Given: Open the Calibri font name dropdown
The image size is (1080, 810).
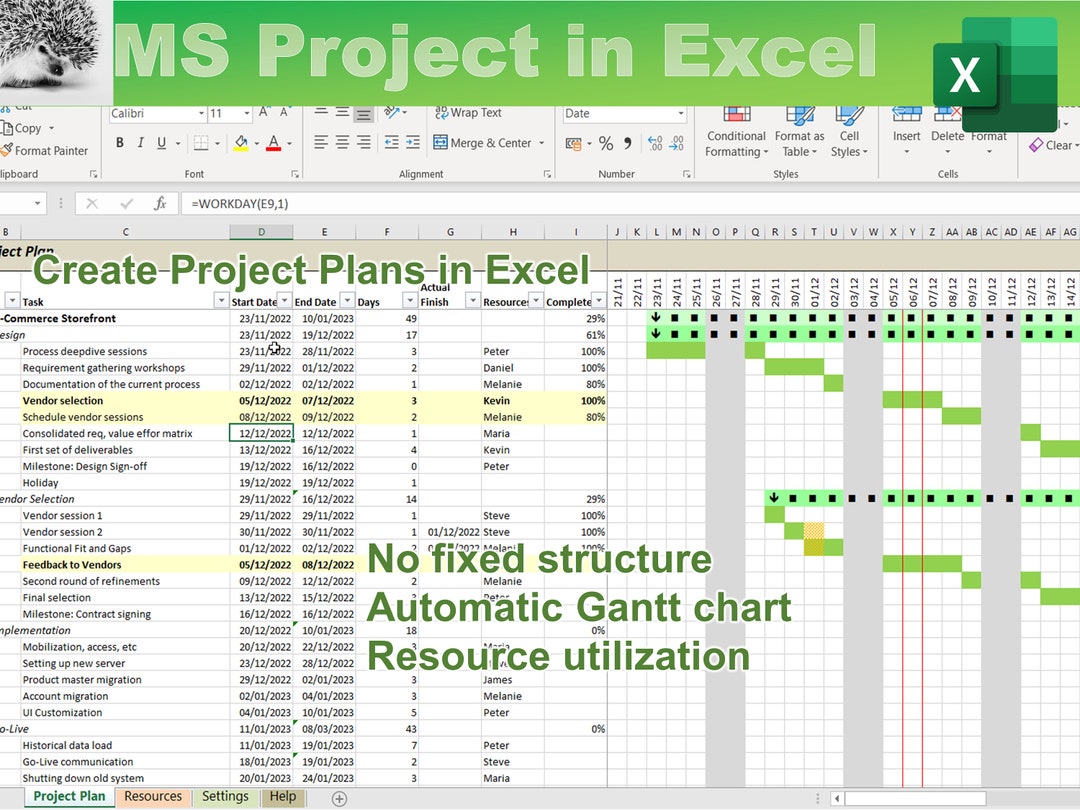Looking at the screenshot, I should 200,113.
